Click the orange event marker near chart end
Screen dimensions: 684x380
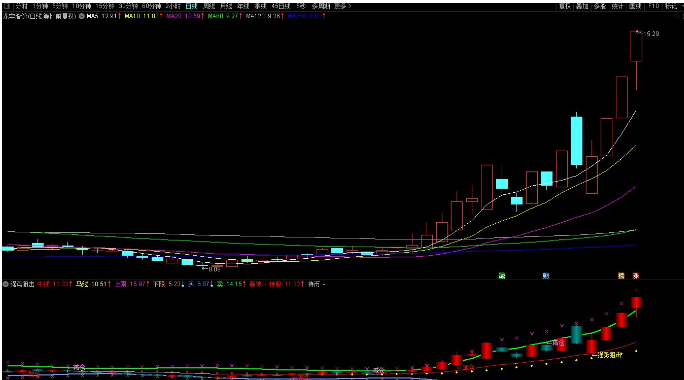pos(621,276)
